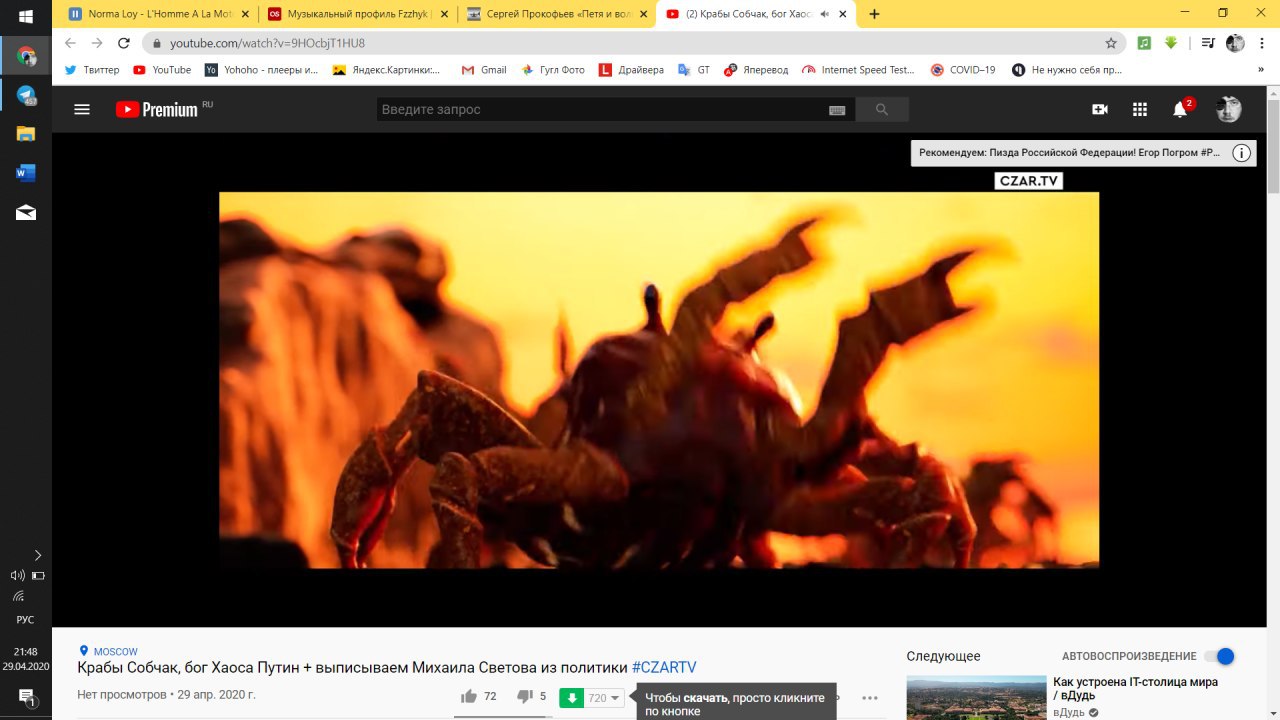
Task: Reload the page
Action: 124,43
